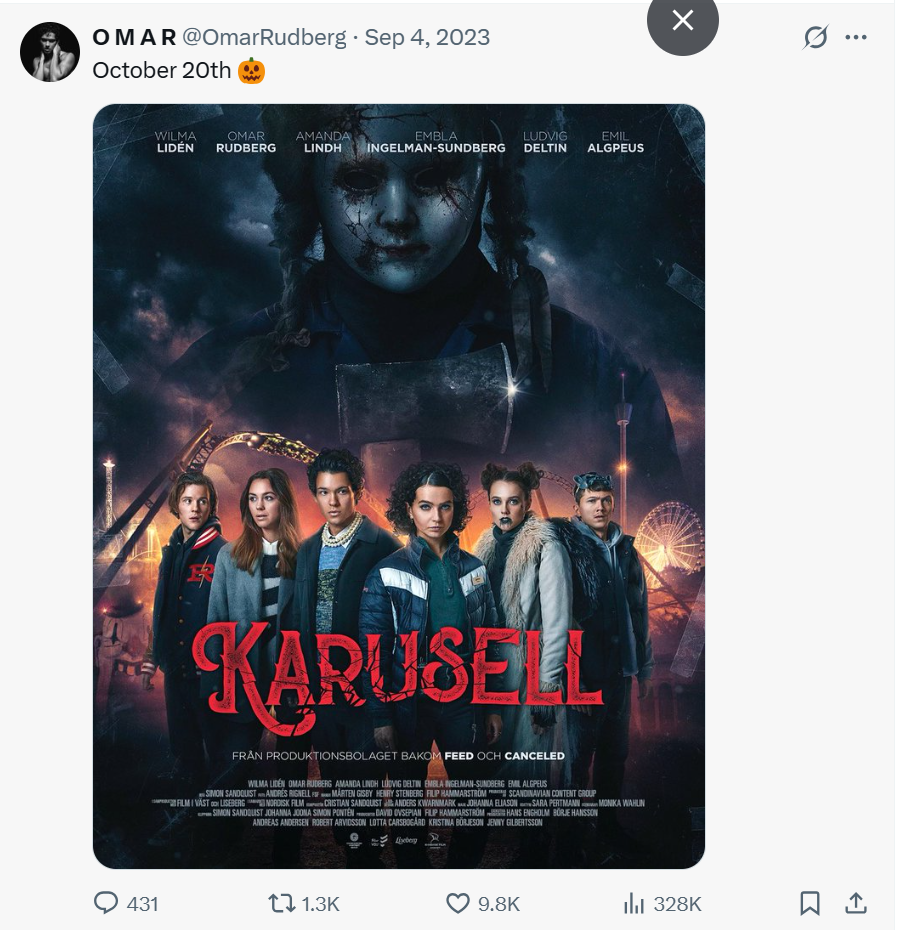Open the 1.3K reposts count

320,904
